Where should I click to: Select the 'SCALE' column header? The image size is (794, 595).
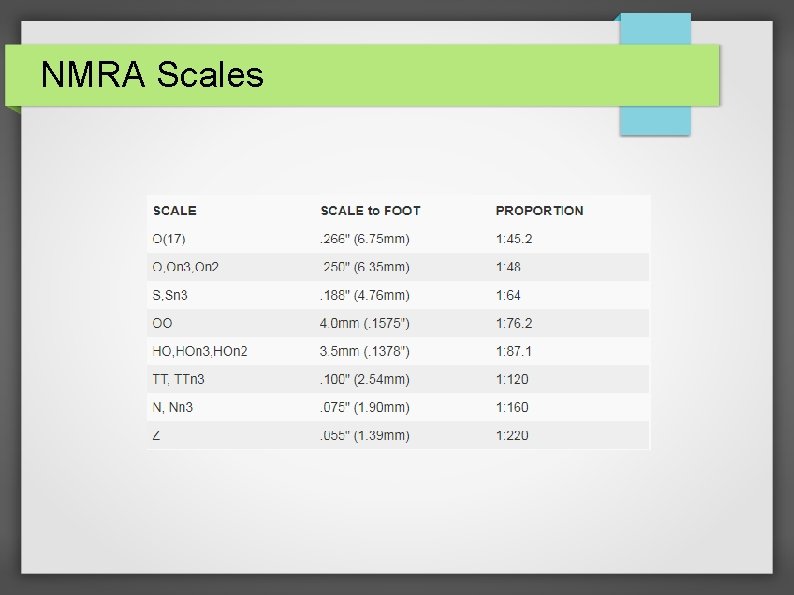click(175, 211)
